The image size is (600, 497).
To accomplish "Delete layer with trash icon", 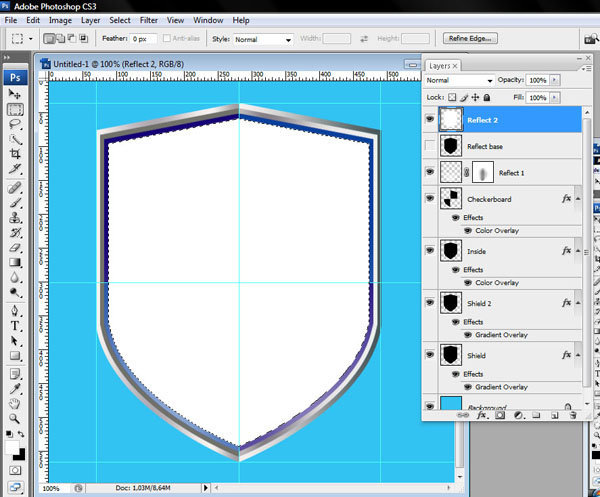I will pyautogui.click(x=573, y=415).
